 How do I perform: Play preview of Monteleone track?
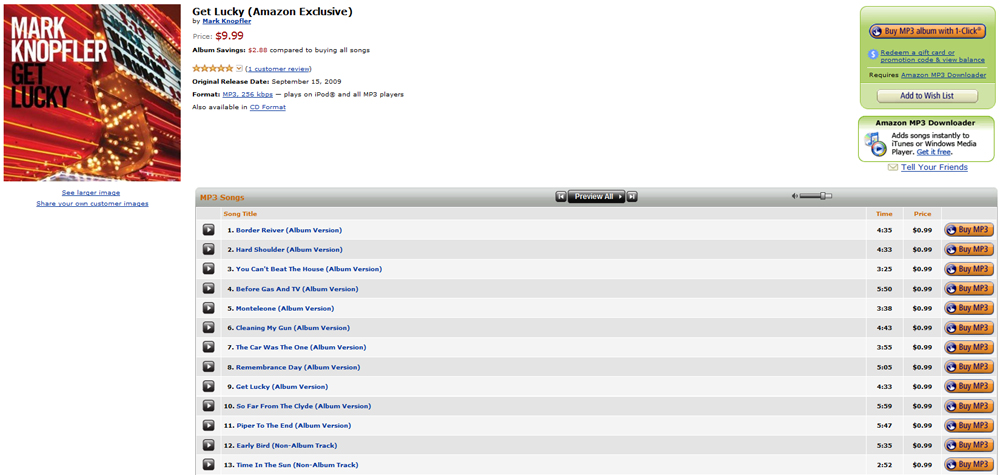209,308
